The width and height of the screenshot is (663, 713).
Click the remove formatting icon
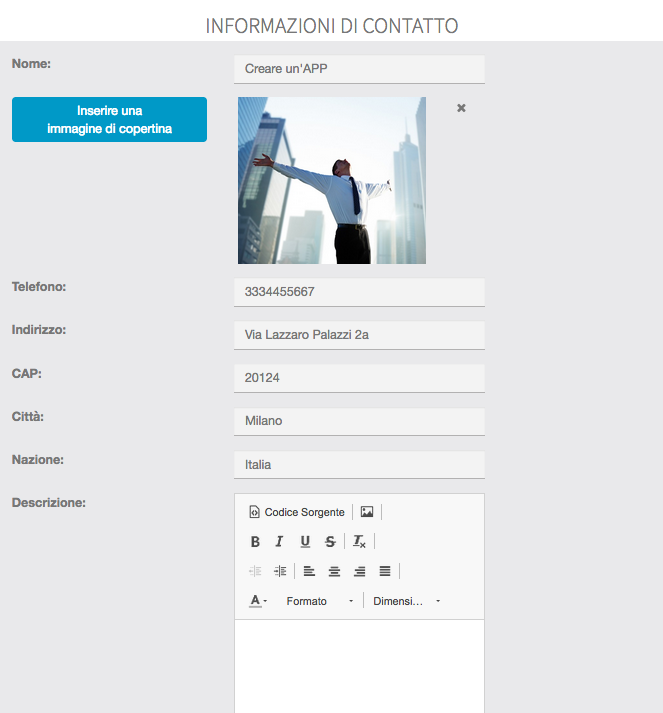(359, 542)
